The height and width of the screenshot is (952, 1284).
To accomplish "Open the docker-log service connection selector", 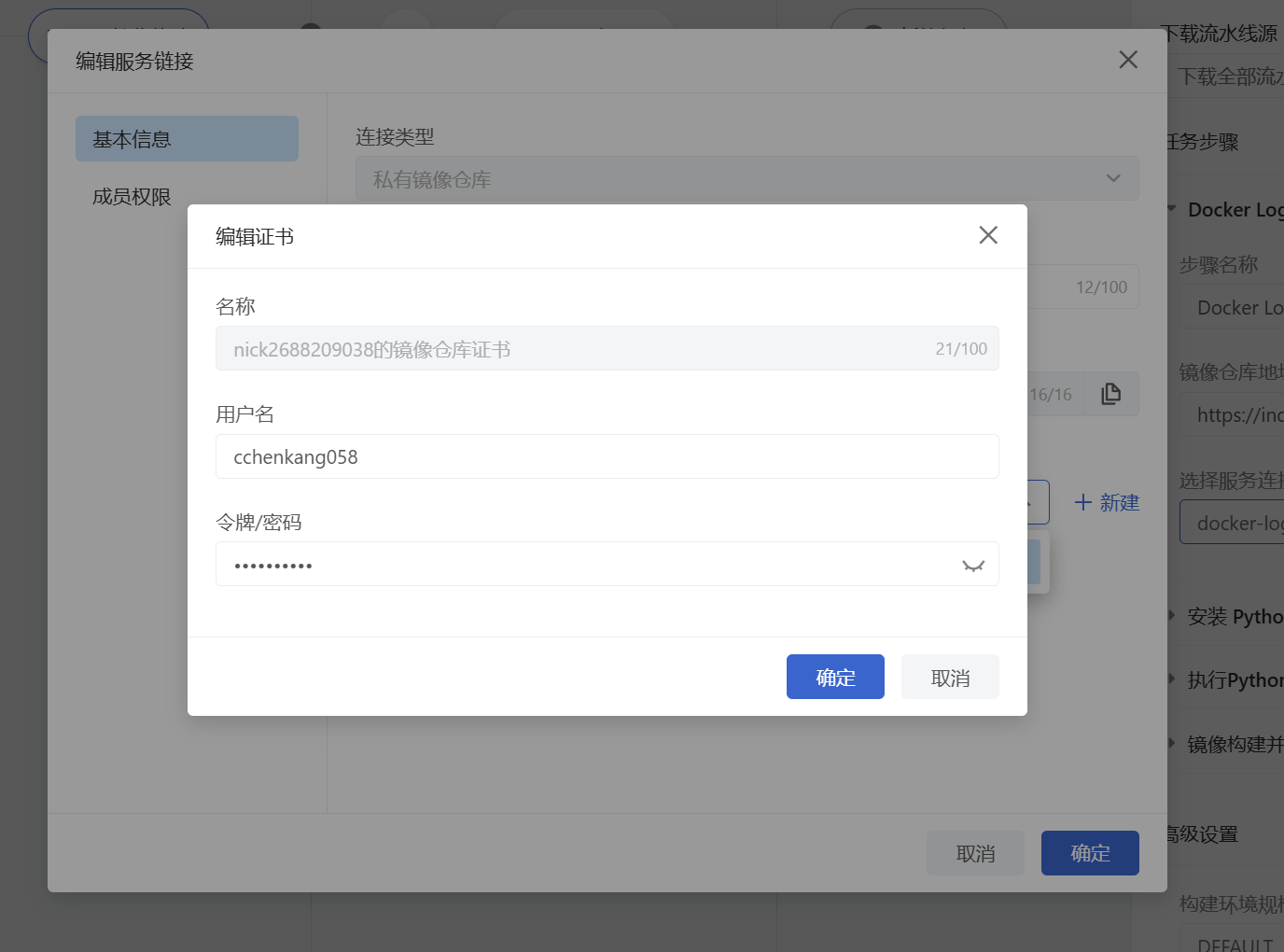I will [1232, 523].
